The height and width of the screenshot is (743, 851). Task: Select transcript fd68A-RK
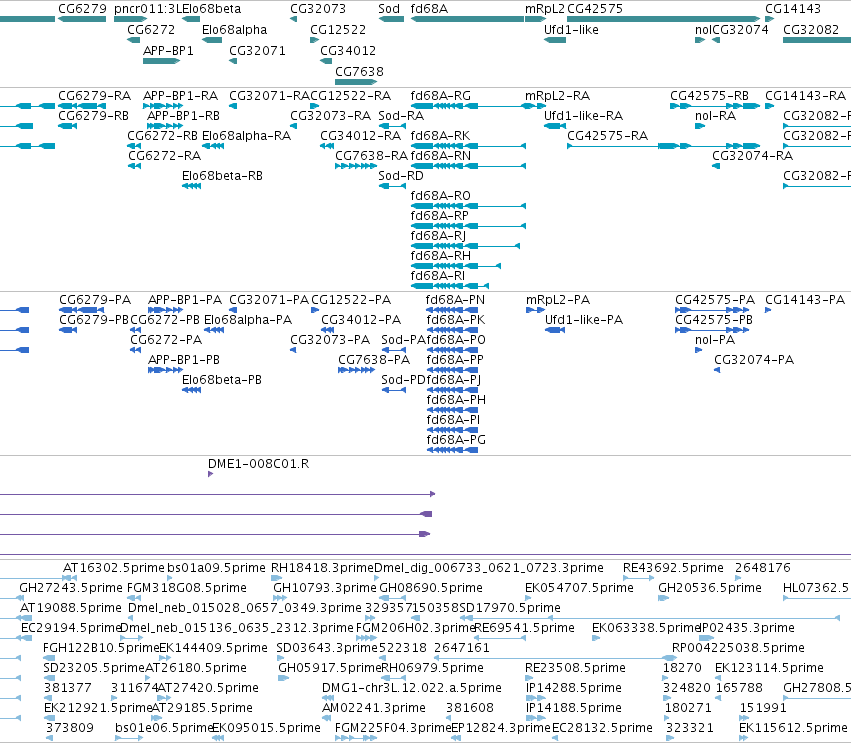click(x=440, y=136)
